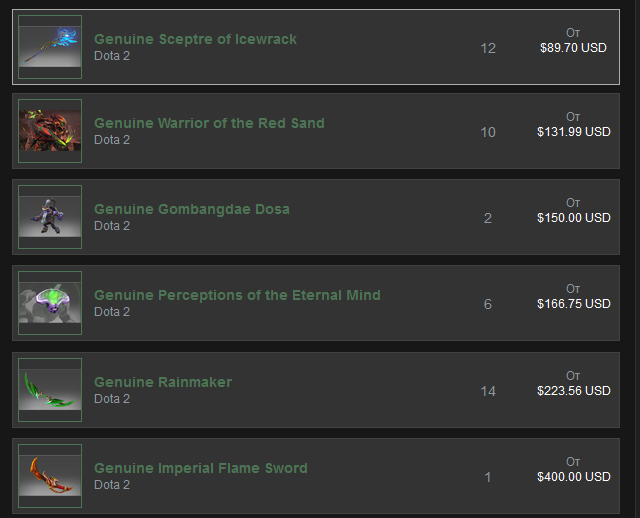This screenshot has width=640, height=518.
Task: Open Genuine Warrior of the Red Sand listing
Action: tap(209, 123)
